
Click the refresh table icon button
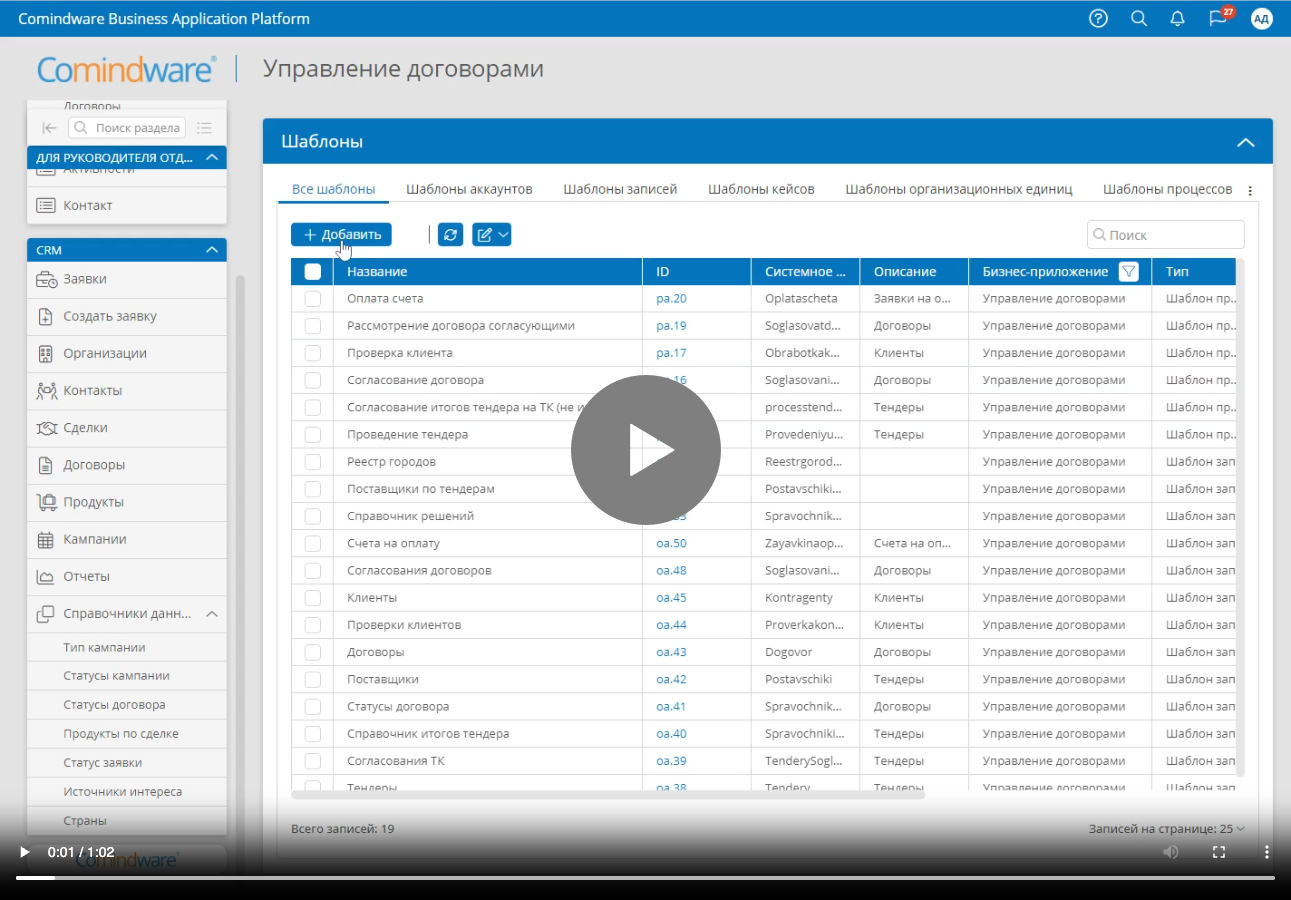pos(450,234)
